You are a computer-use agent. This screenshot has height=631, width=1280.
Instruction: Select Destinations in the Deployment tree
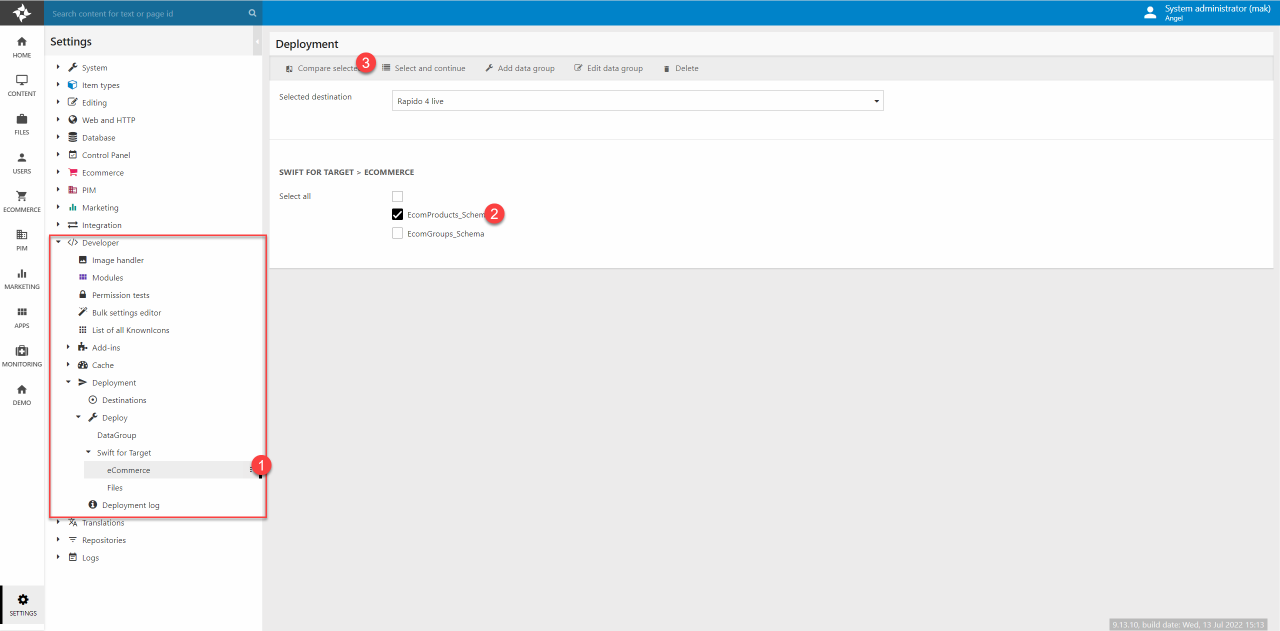(124, 400)
